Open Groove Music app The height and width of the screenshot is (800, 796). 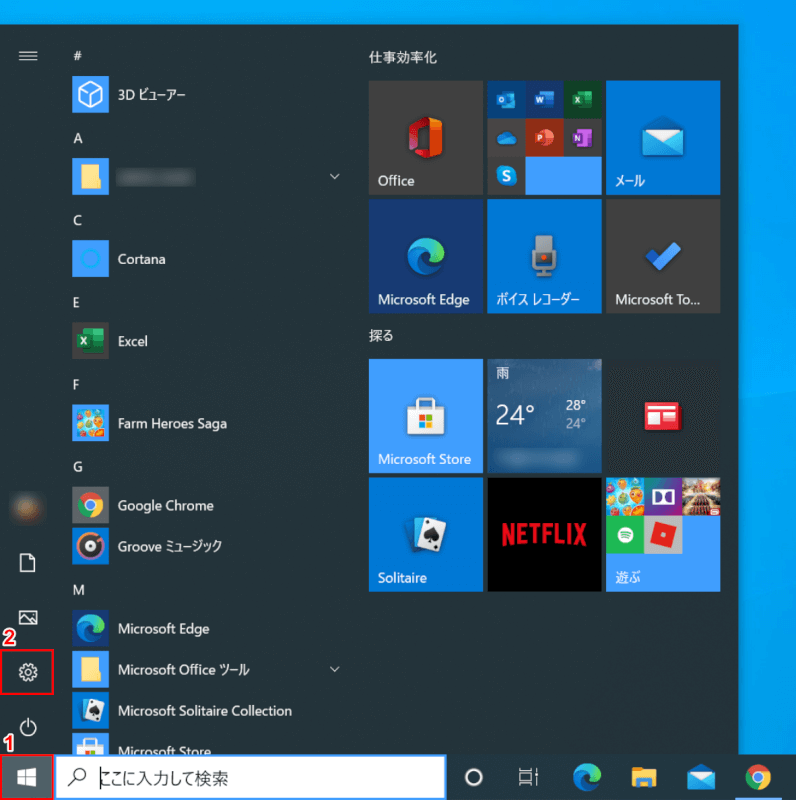pos(204,546)
